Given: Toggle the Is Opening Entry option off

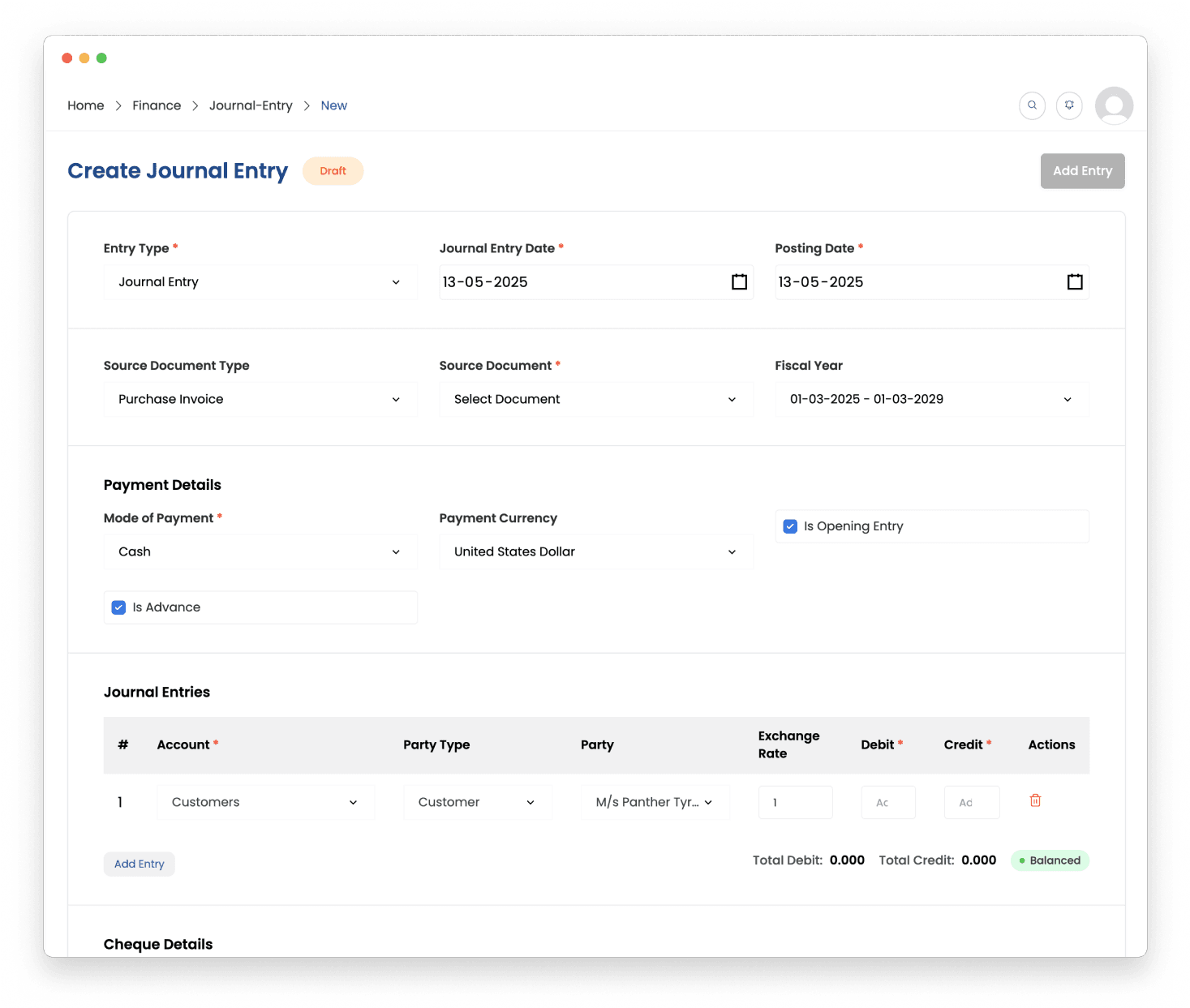Looking at the screenshot, I should click(789, 526).
